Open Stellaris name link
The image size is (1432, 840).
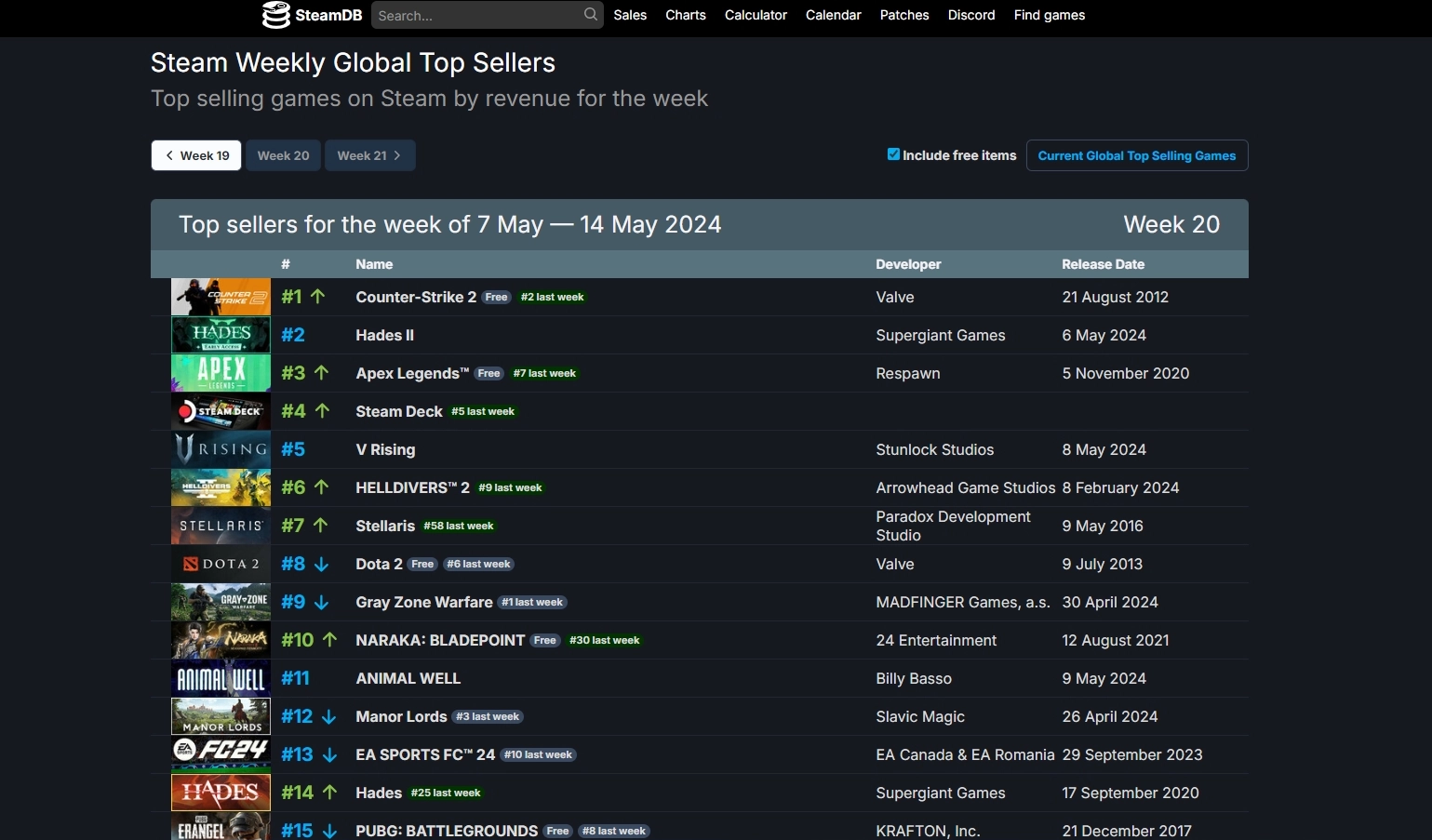[x=385, y=526]
